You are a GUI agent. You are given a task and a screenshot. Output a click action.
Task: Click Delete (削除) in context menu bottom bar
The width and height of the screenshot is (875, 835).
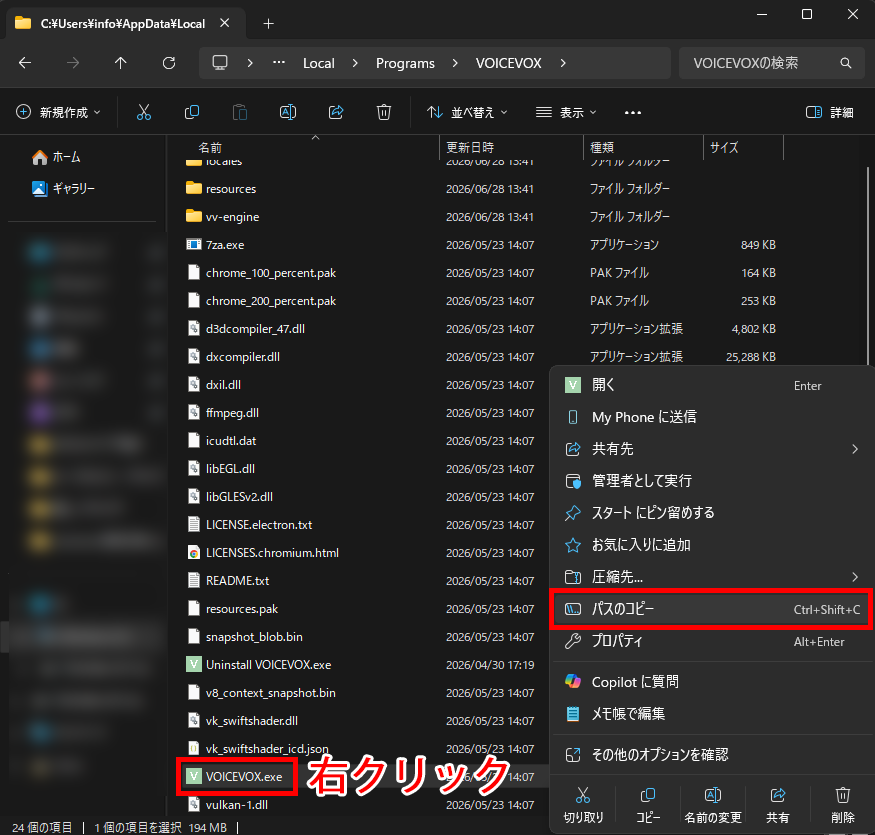pyautogui.click(x=843, y=805)
